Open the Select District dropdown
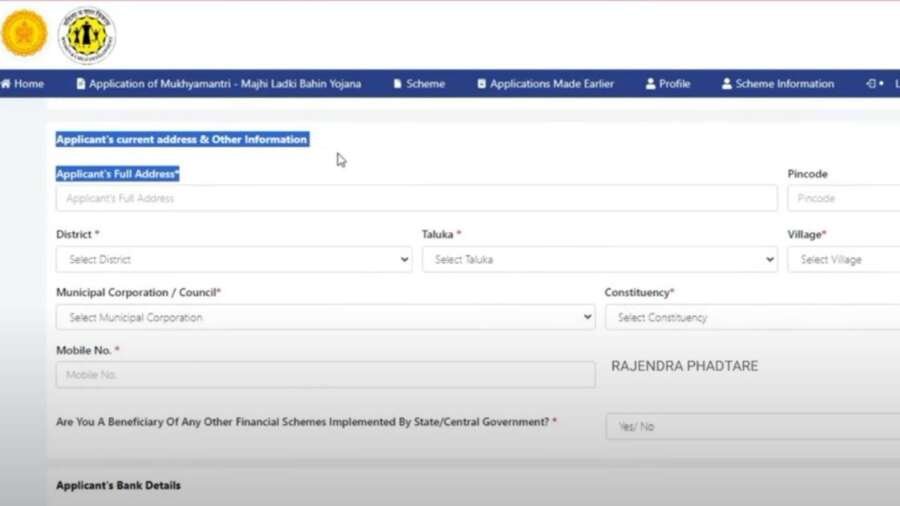The image size is (900, 506). coord(234,259)
